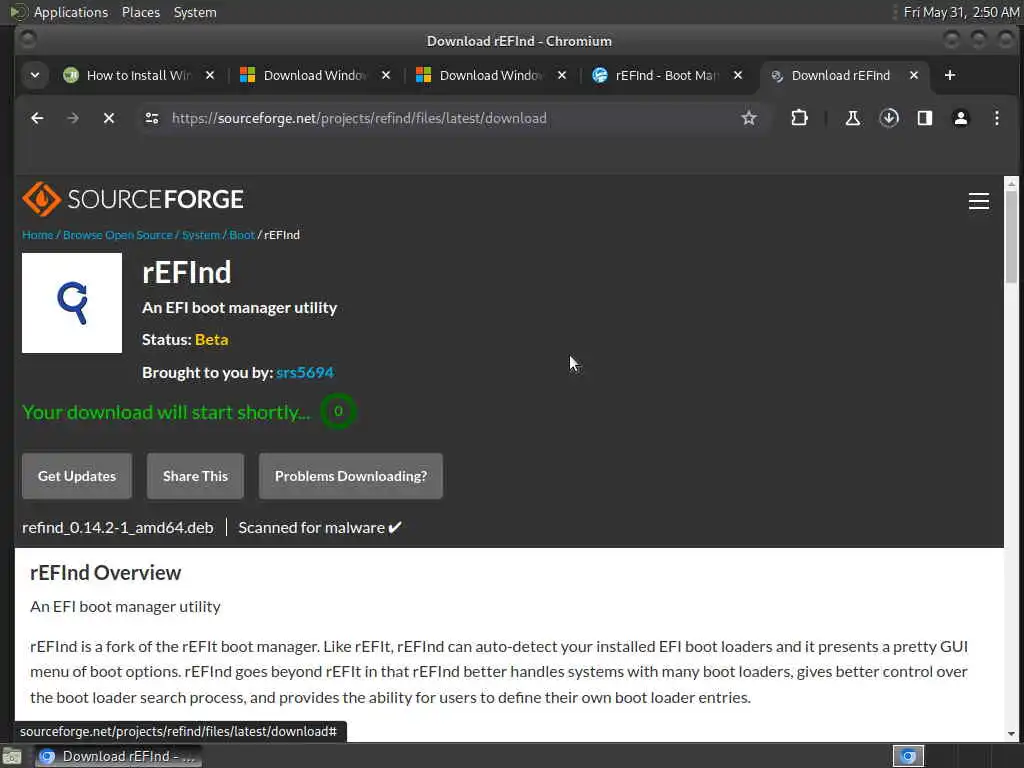Bookmark this page with the star icon

(749, 118)
